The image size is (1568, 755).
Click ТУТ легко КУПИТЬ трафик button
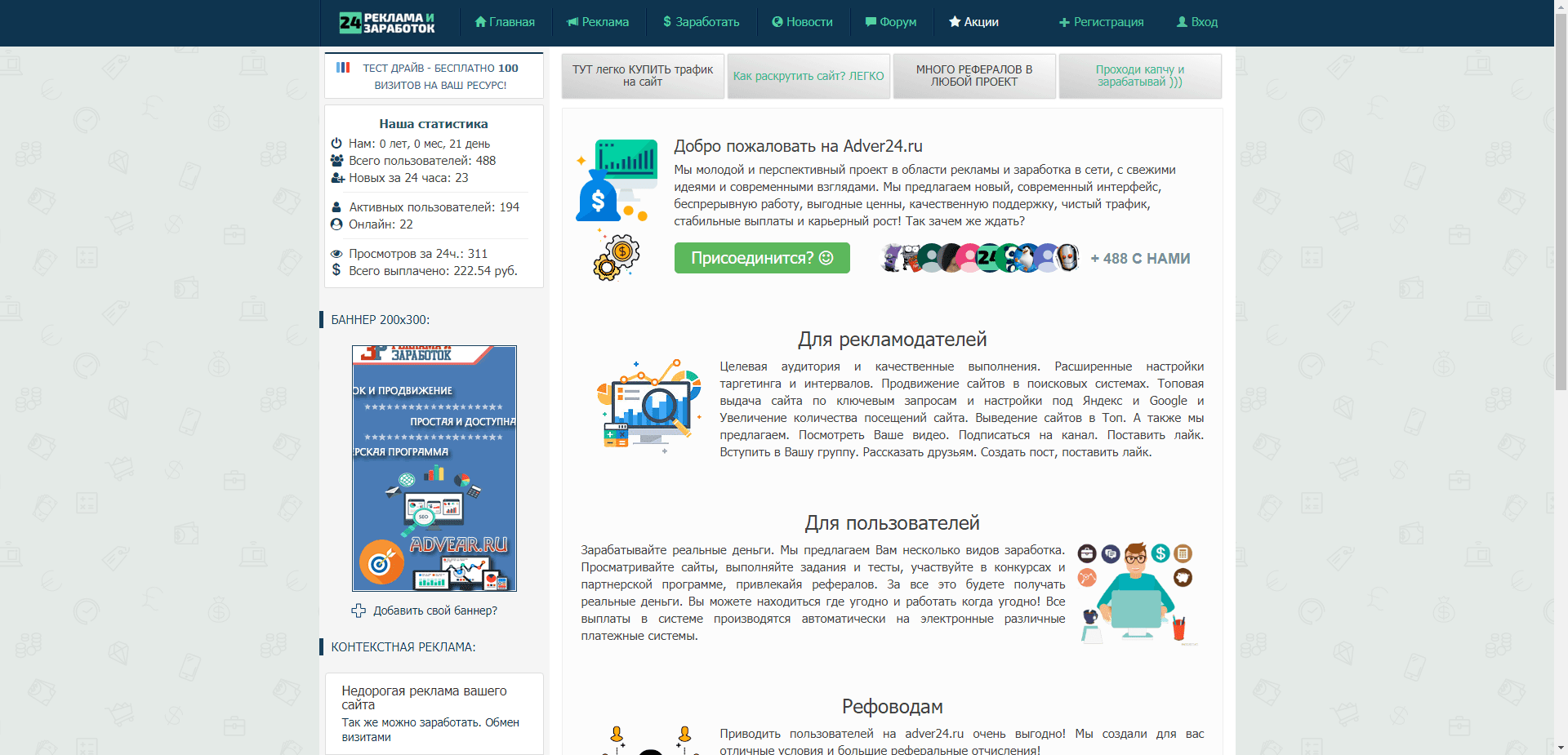click(643, 76)
